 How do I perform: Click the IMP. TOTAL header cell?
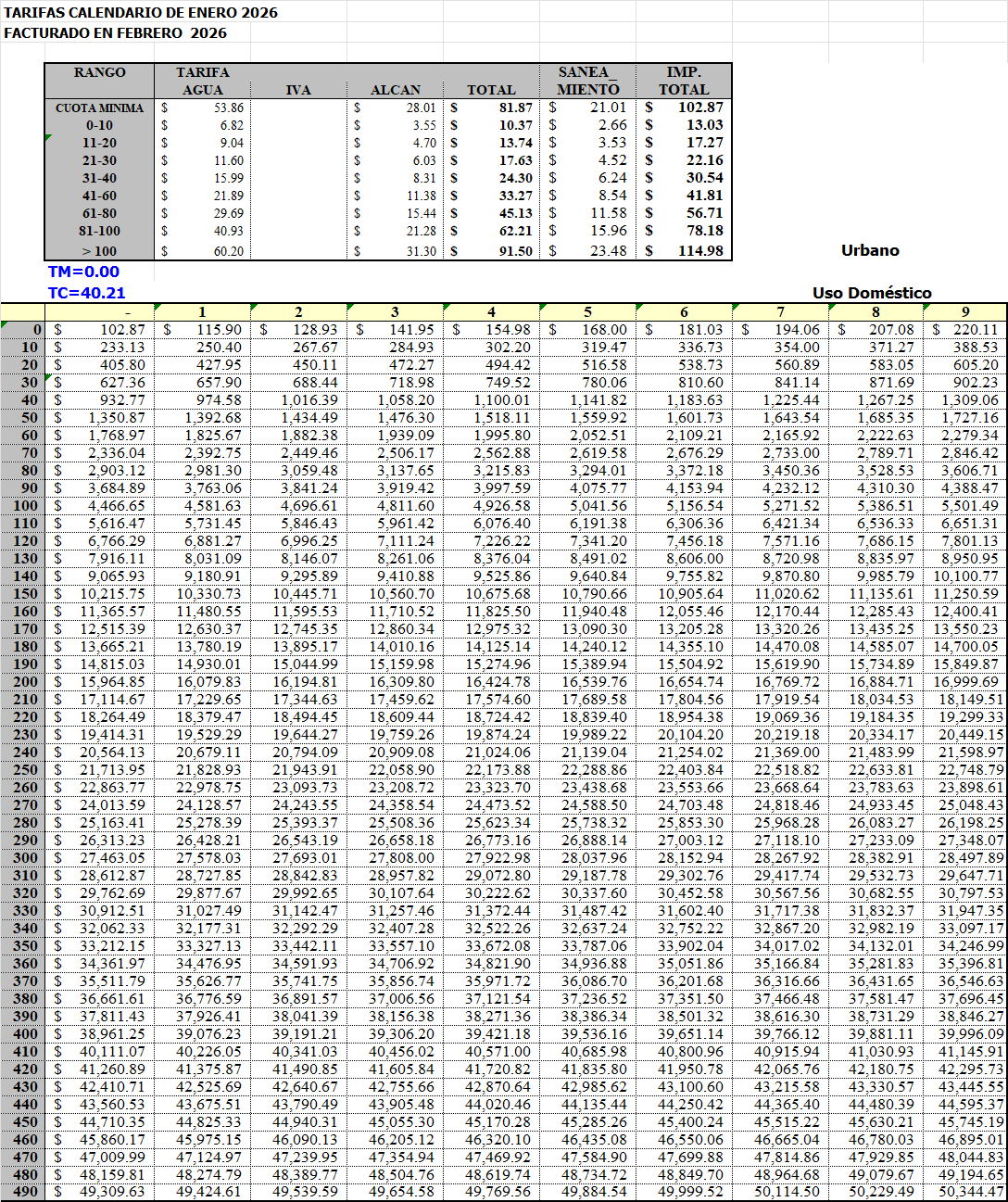tap(684, 81)
